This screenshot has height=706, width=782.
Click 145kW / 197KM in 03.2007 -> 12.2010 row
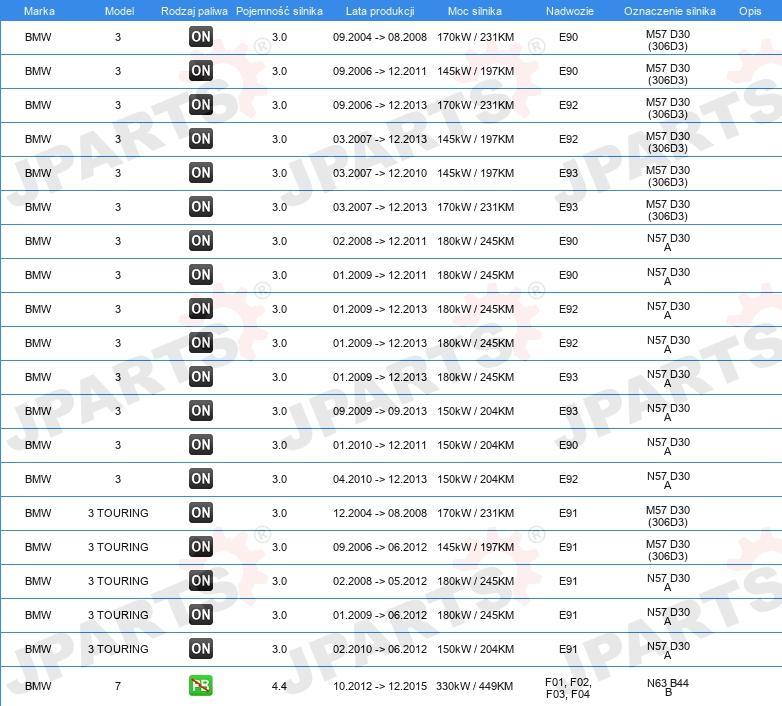click(x=475, y=173)
